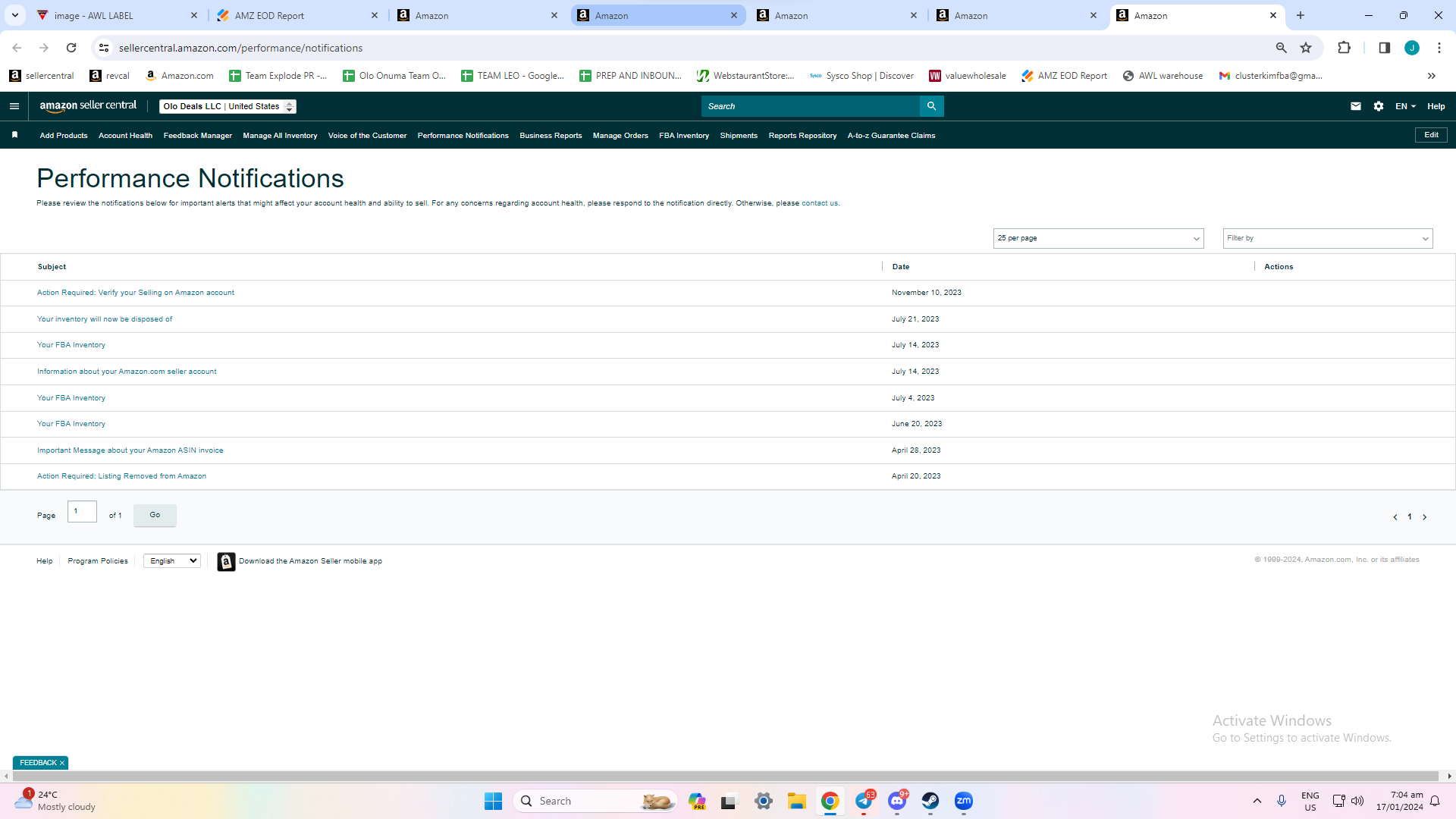Click the page number input field
Image resolution: width=1456 pixels, height=819 pixels.
point(82,512)
